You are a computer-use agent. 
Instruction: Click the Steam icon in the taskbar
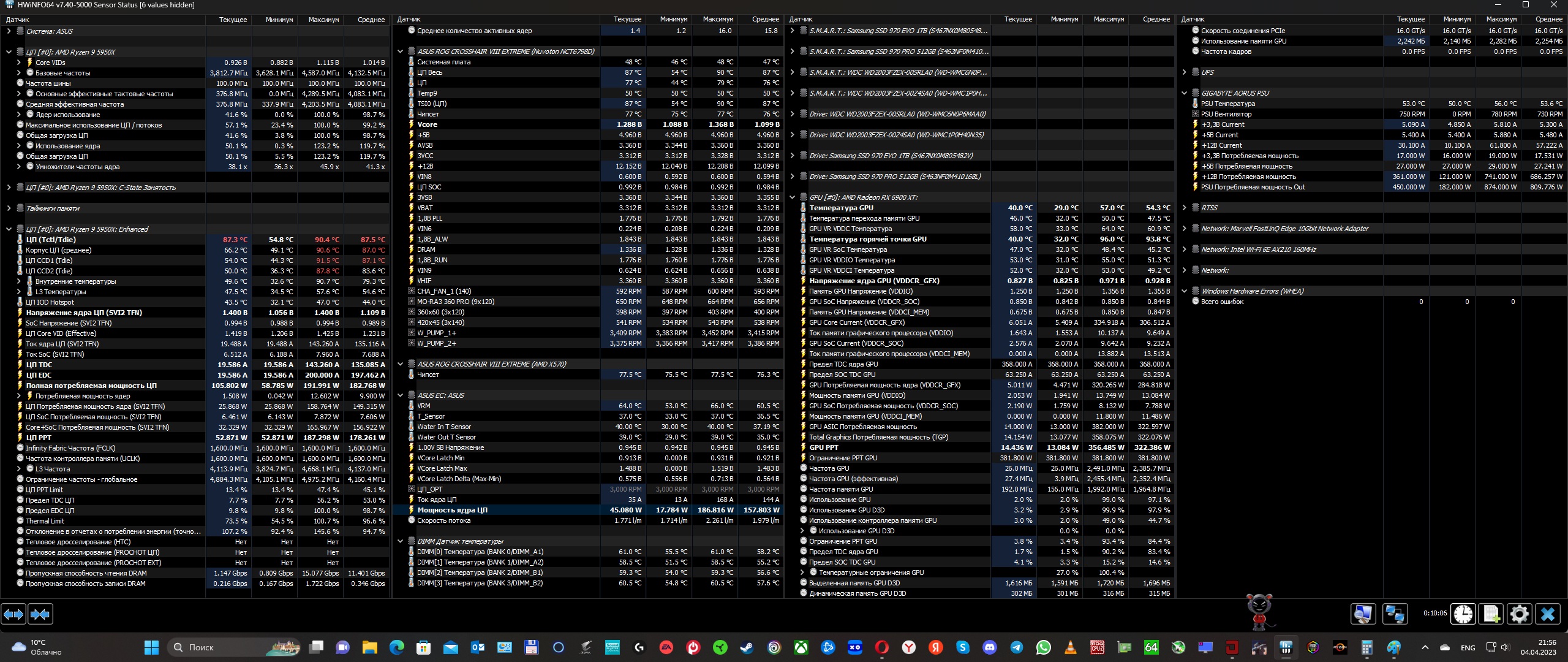(x=747, y=647)
